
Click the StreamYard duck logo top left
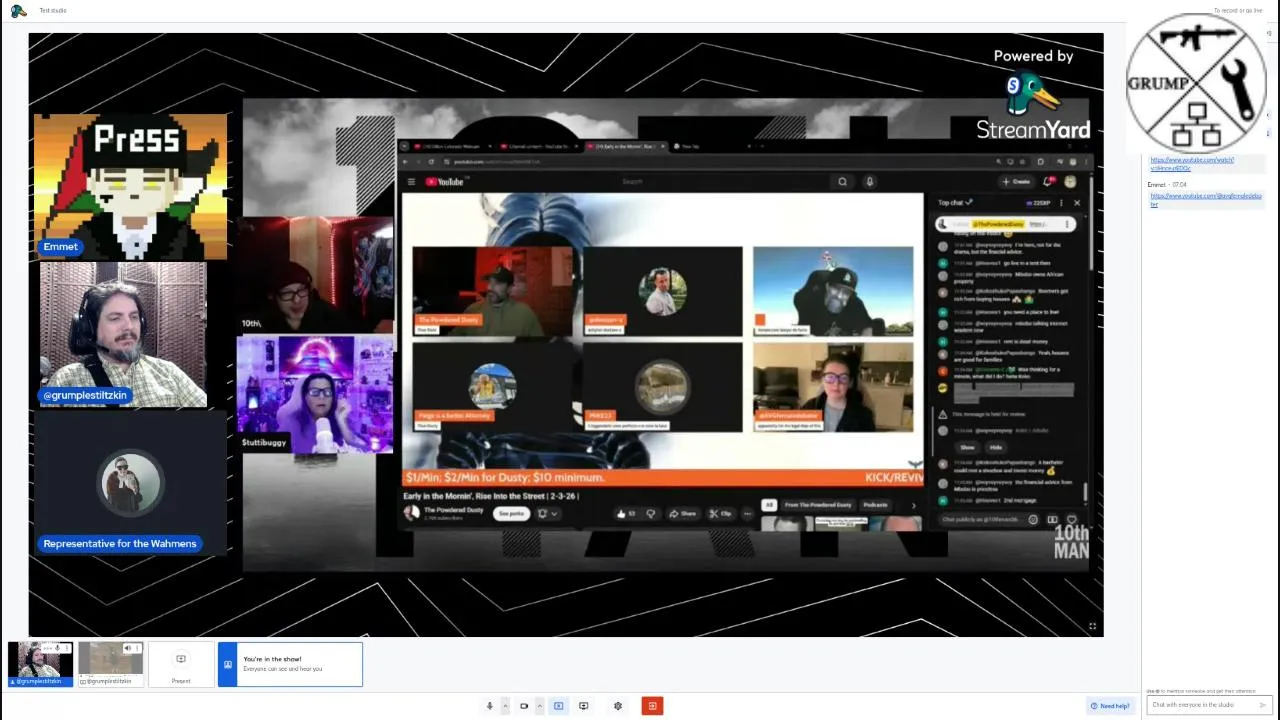click(18, 11)
